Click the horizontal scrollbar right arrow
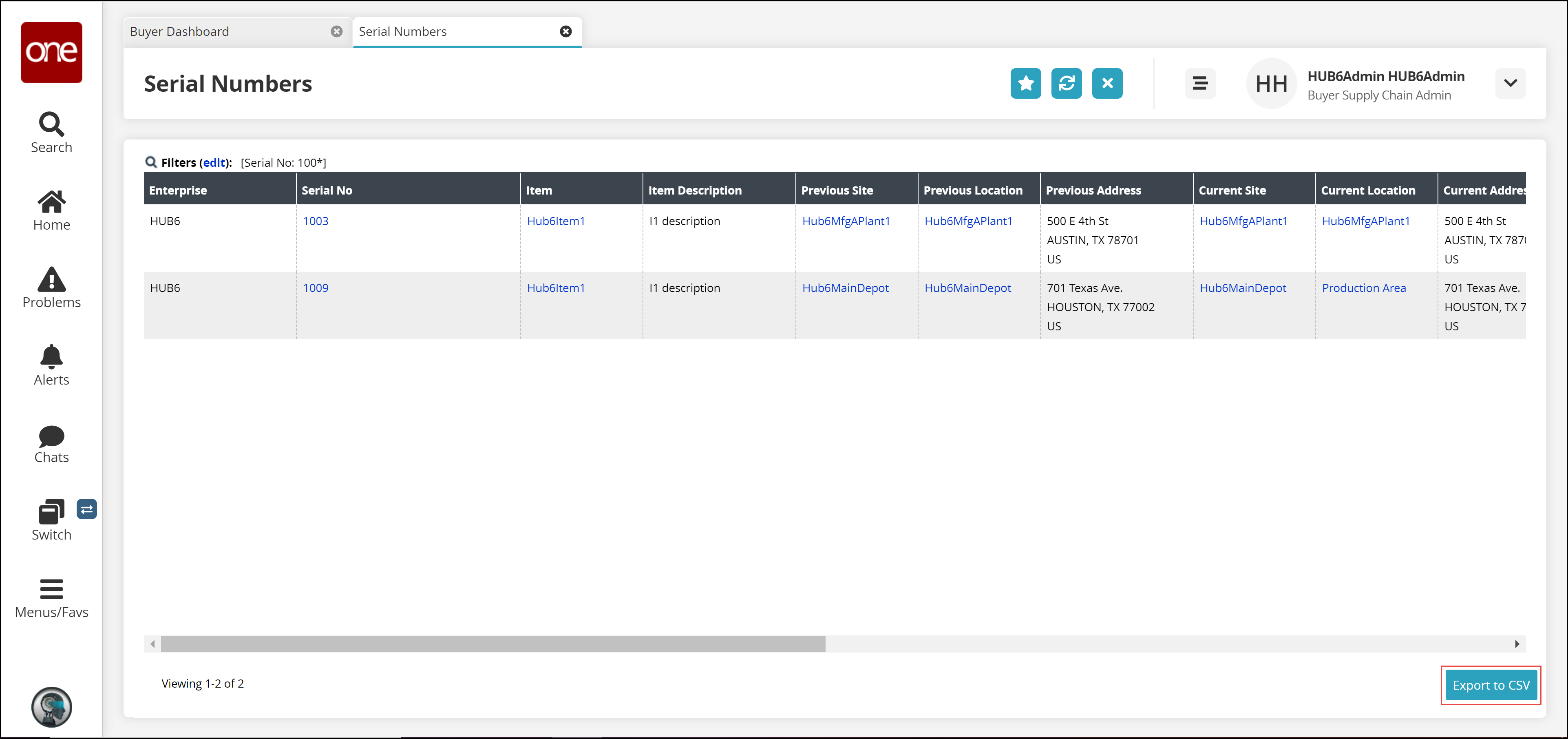This screenshot has height=739, width=1568. (x=1517, y=644)
